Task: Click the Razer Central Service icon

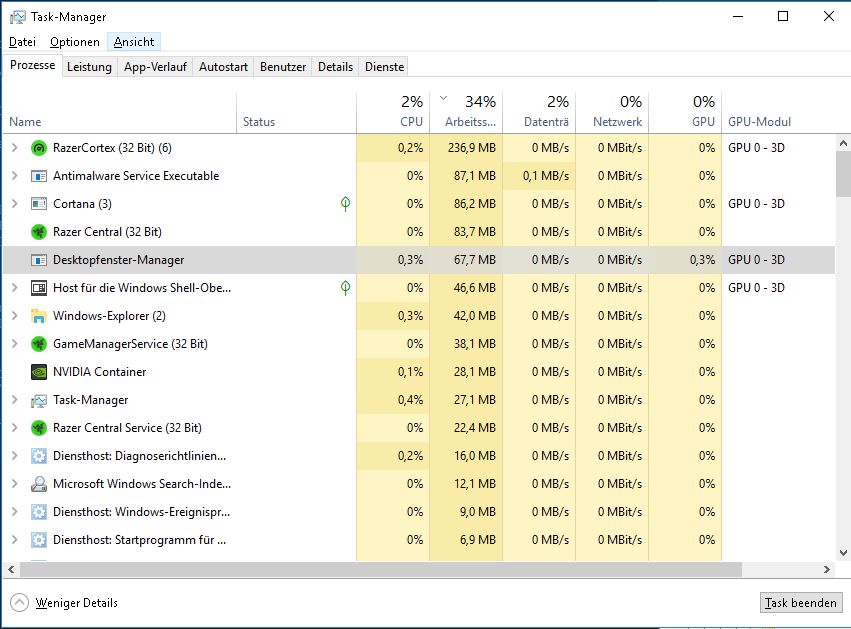Action: pyautogui.click(x=39, y=428)
